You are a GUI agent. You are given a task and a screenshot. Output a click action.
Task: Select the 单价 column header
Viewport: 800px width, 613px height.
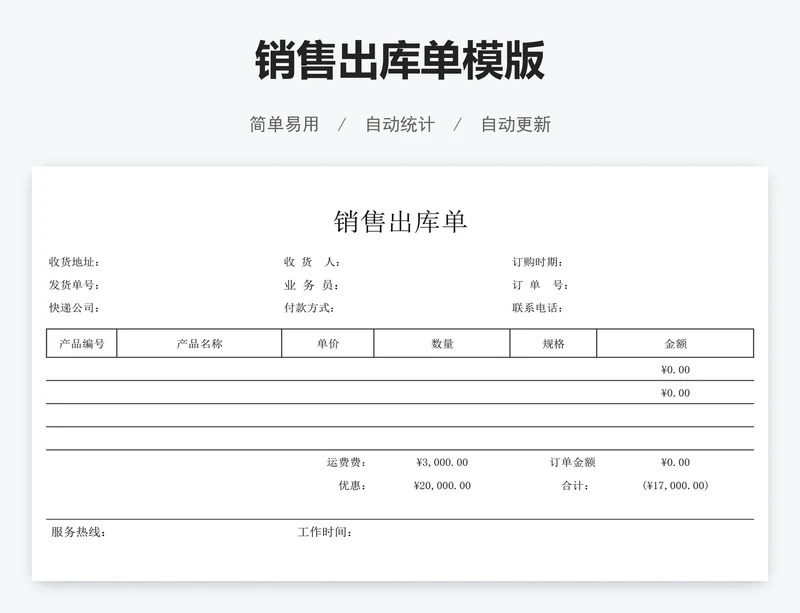(x=328, y=344)
